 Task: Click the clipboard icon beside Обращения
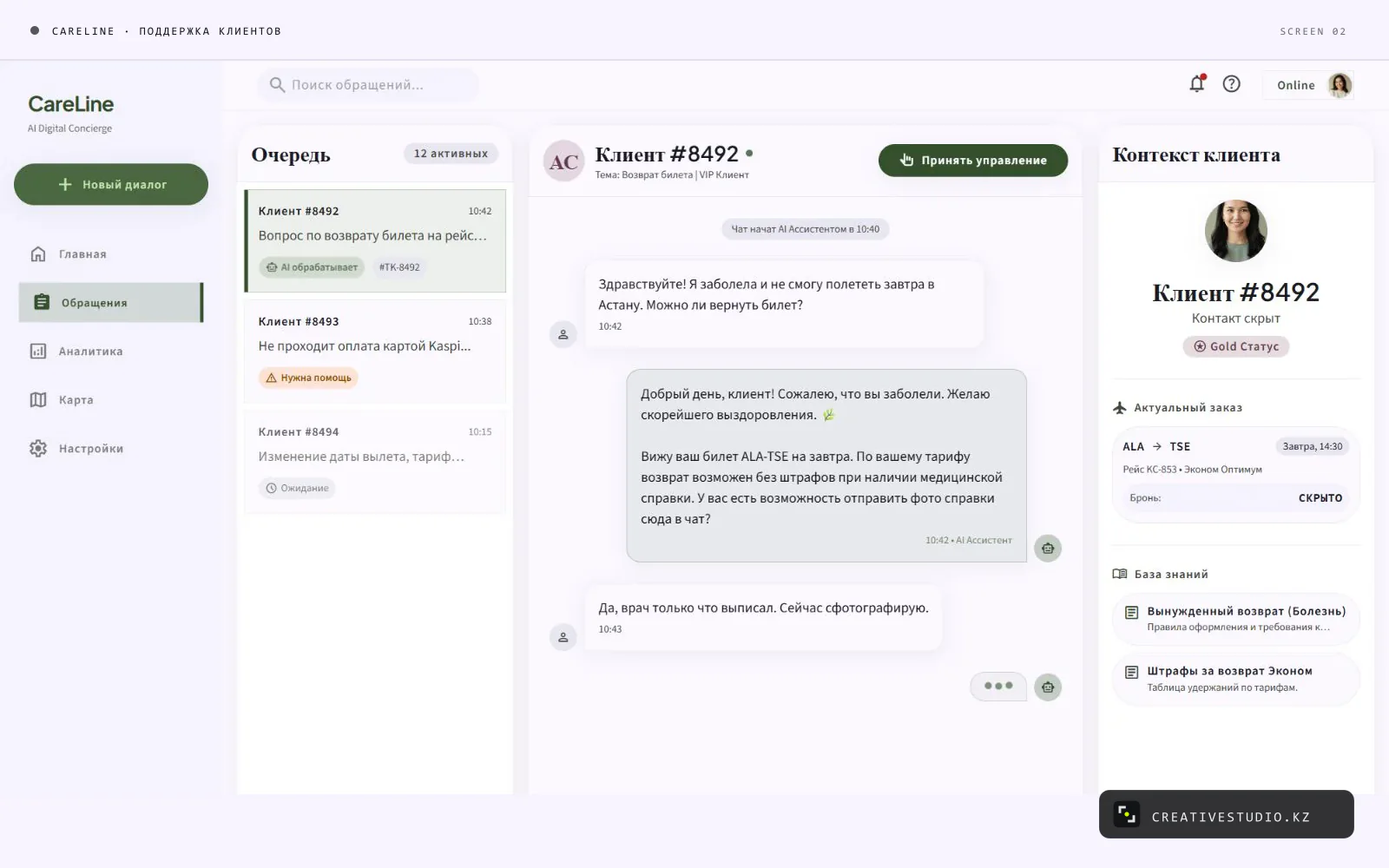tap(41, 302)
